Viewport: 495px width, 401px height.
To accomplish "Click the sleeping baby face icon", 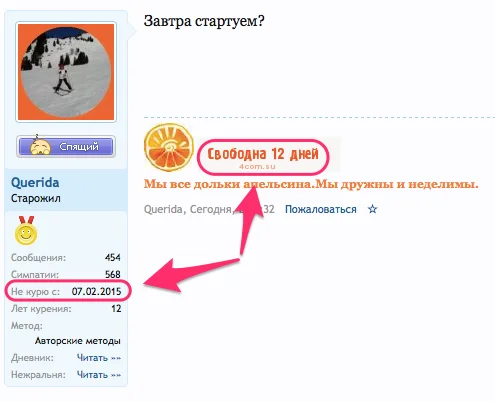I will 40,146.
